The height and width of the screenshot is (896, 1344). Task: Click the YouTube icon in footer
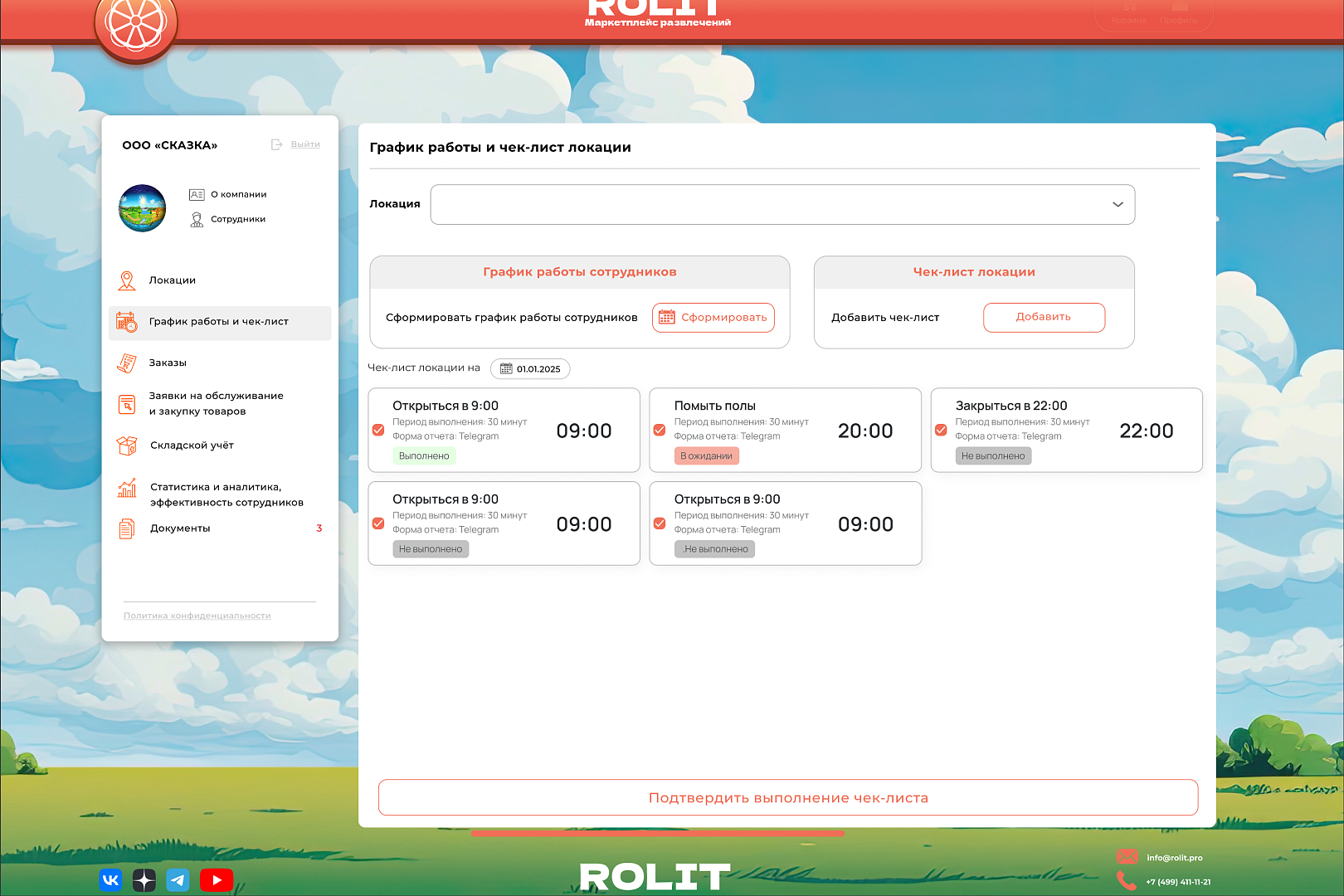click(x=217, y=880)
